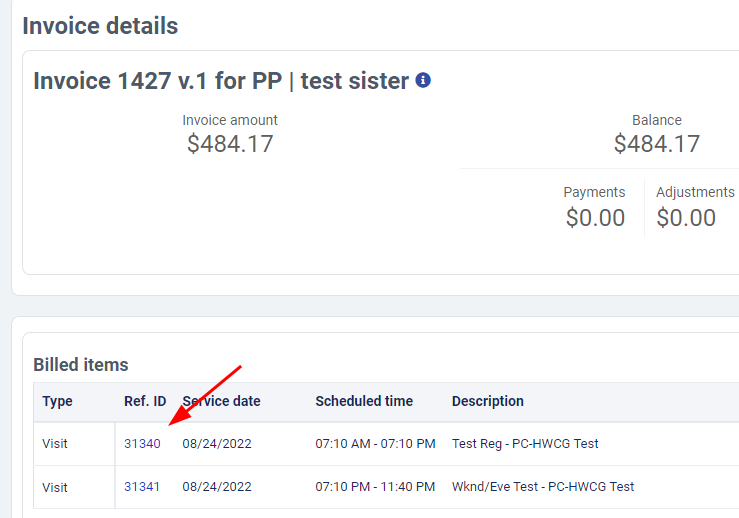739x518 pixels.
Task: Open Ref. ID 31341 visit link
Action: [x=142, y=487]
